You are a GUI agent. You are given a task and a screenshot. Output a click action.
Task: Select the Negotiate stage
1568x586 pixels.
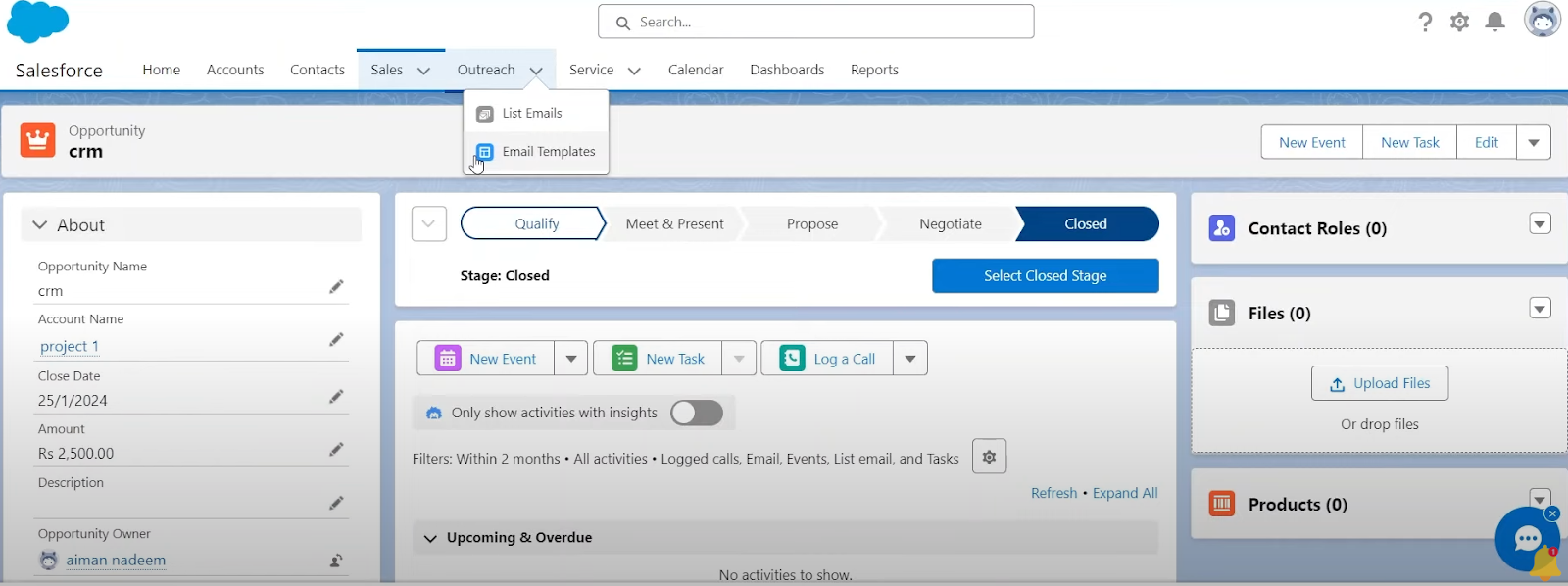(951, 223)
